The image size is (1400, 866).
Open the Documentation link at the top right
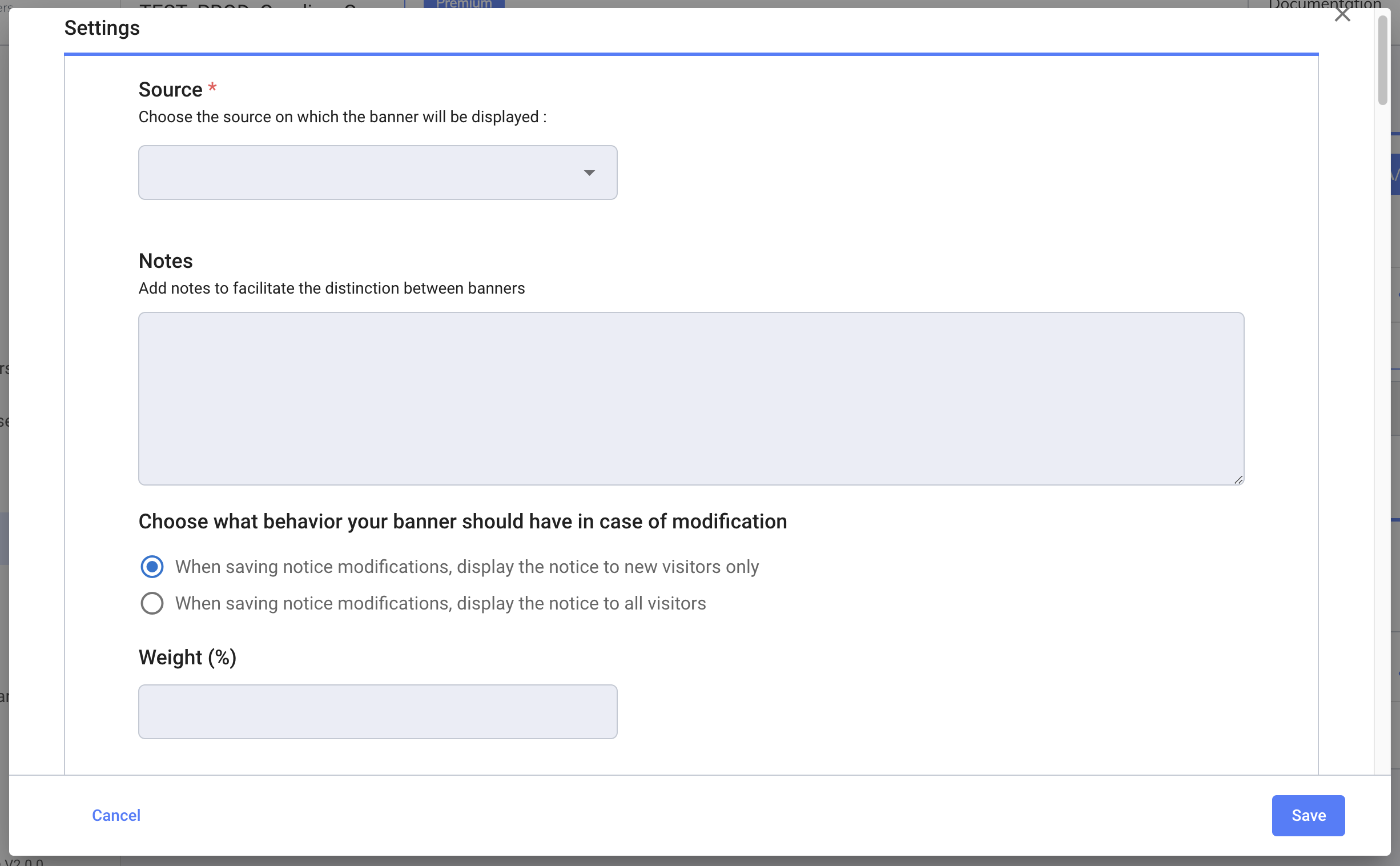(1325, 4)
